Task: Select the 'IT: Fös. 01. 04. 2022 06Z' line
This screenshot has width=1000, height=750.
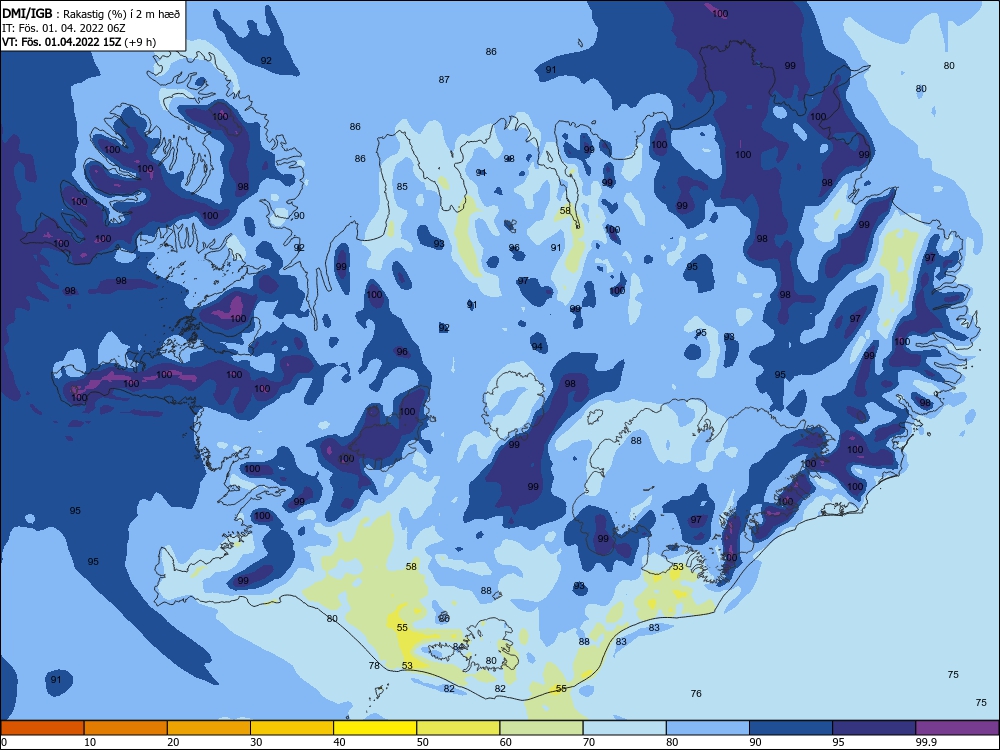Action: [x=64, y=28]
